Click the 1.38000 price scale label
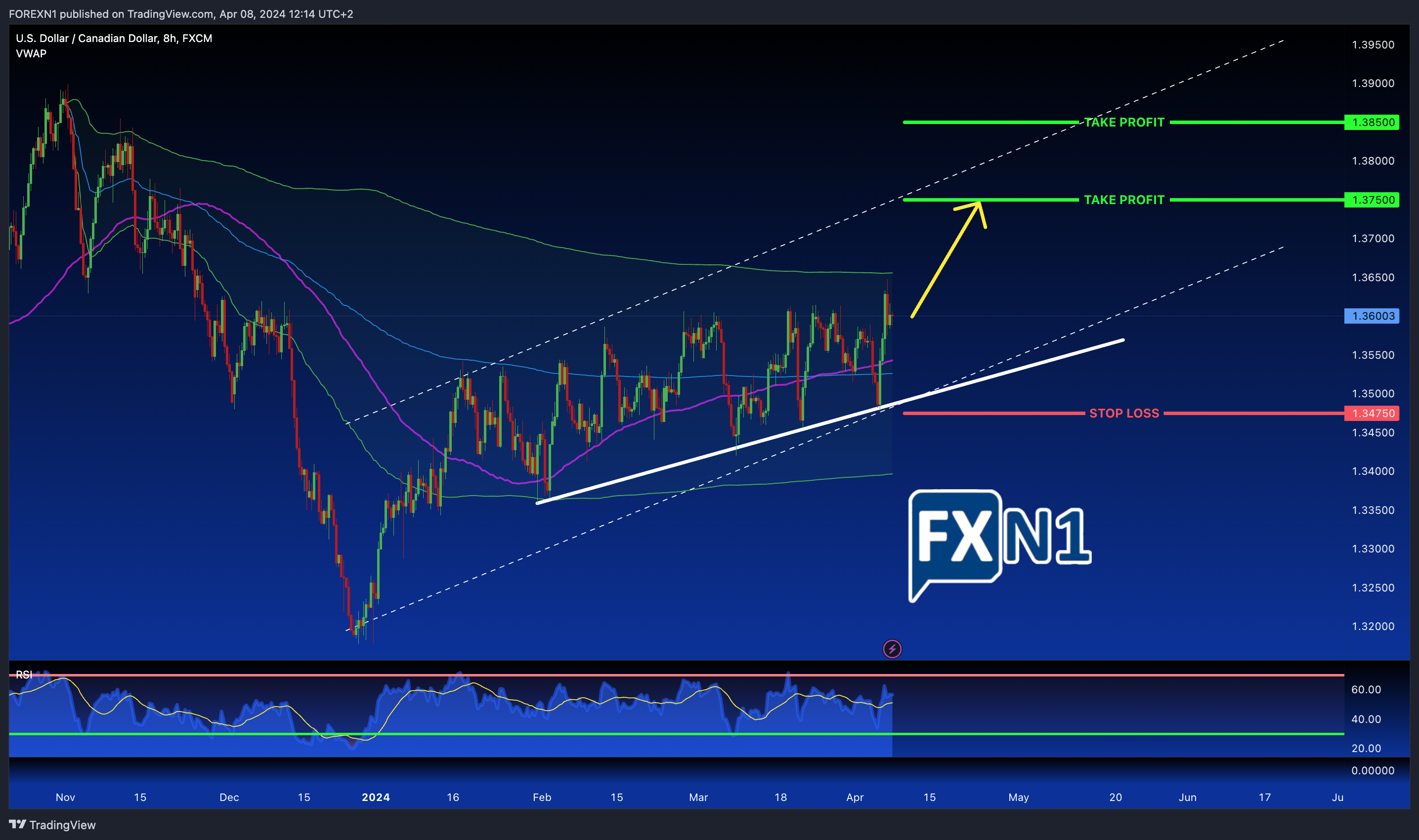The height and width of the screenshot is (840, 1419). click(1373, 161)
